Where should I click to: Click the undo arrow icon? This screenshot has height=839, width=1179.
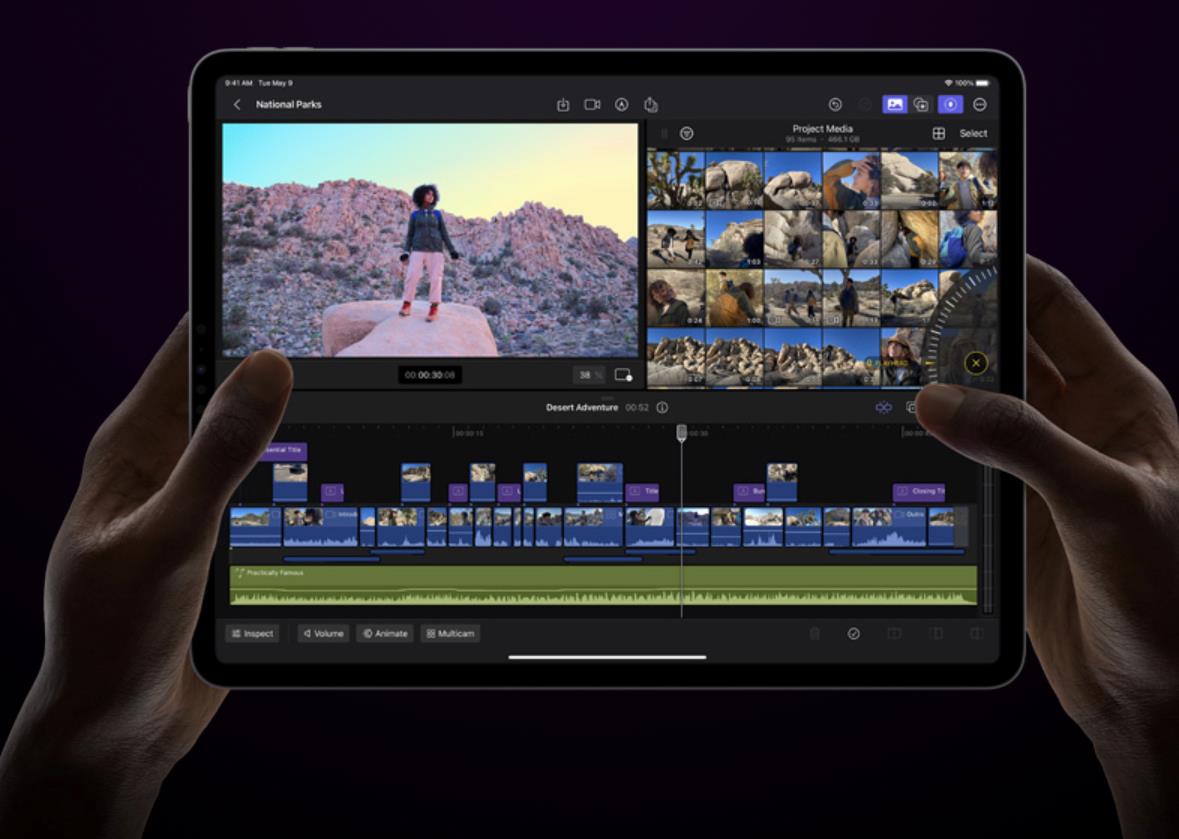coord(835,105)
